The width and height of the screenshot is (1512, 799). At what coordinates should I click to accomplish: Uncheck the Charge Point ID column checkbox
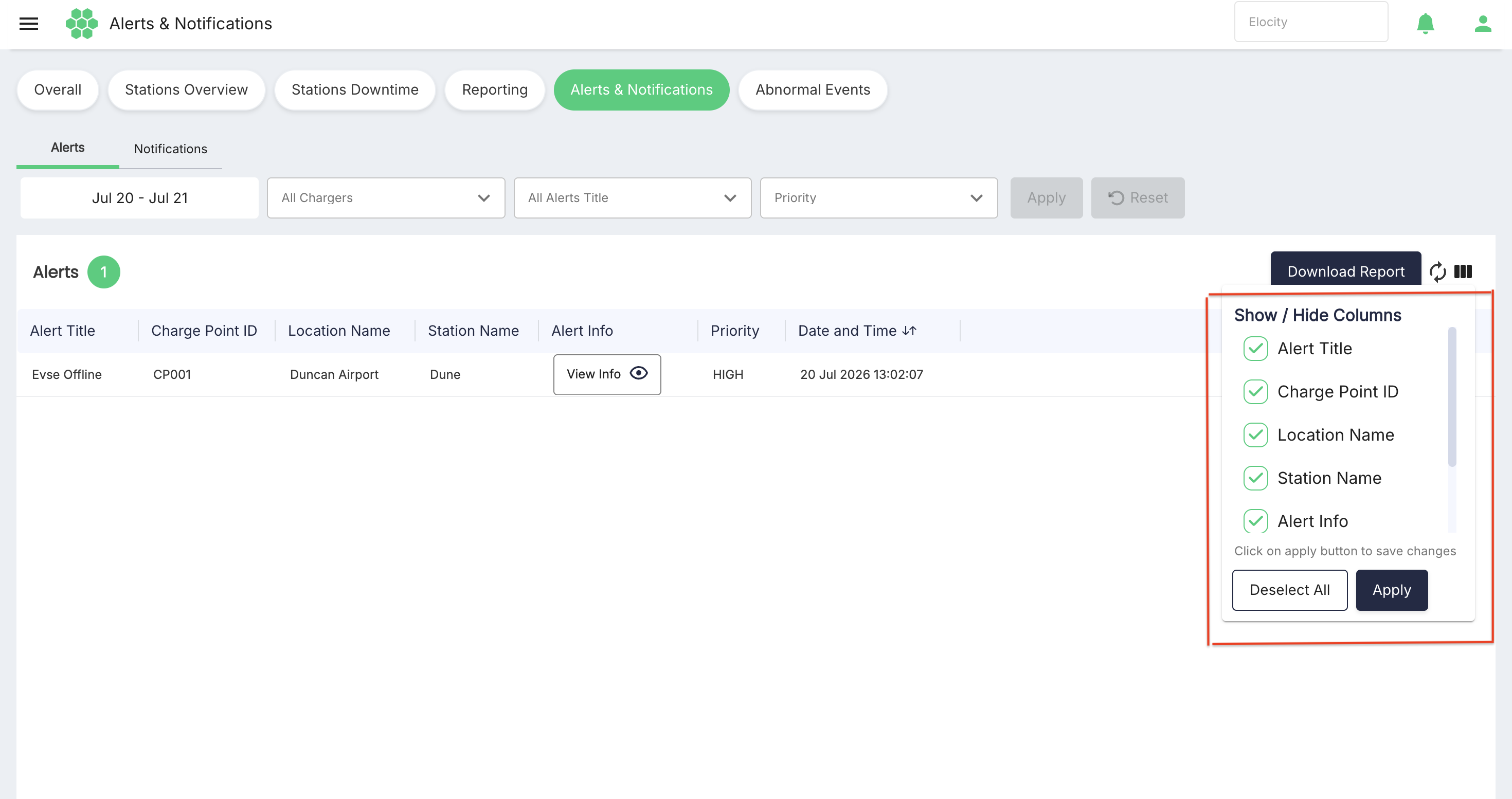tap(1255, 392)
